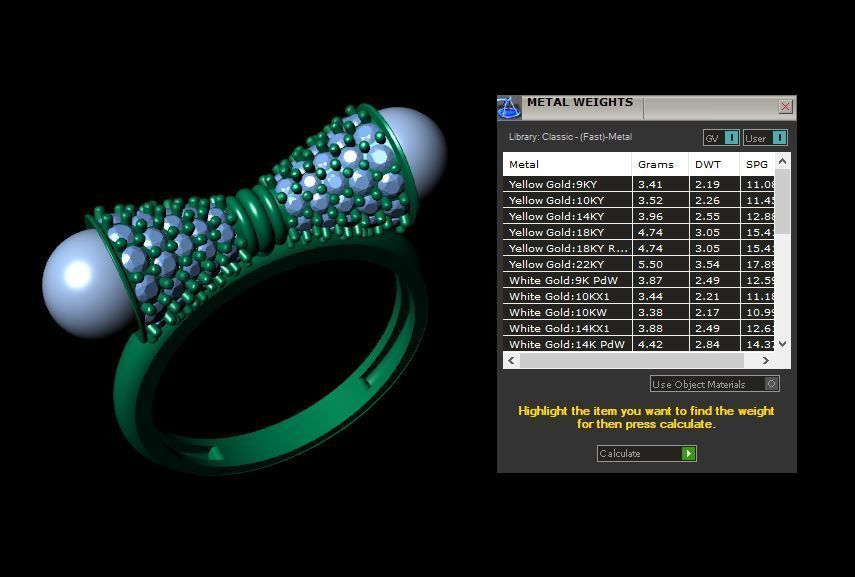Select the Yellow Gold:14KY row
This screenshot has width=855, height=577.
coord(639,216)
